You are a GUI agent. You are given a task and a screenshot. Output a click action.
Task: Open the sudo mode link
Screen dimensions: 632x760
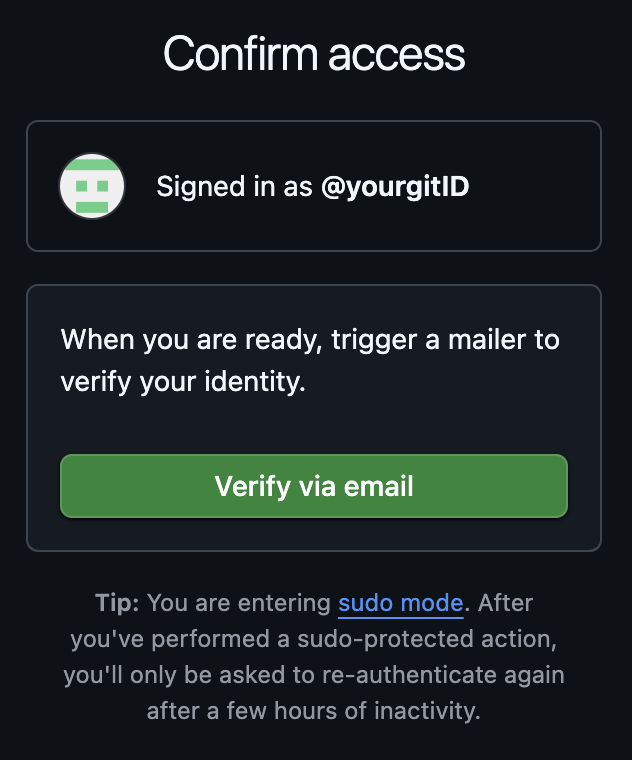pyautogui.click(x=401, y=603)
